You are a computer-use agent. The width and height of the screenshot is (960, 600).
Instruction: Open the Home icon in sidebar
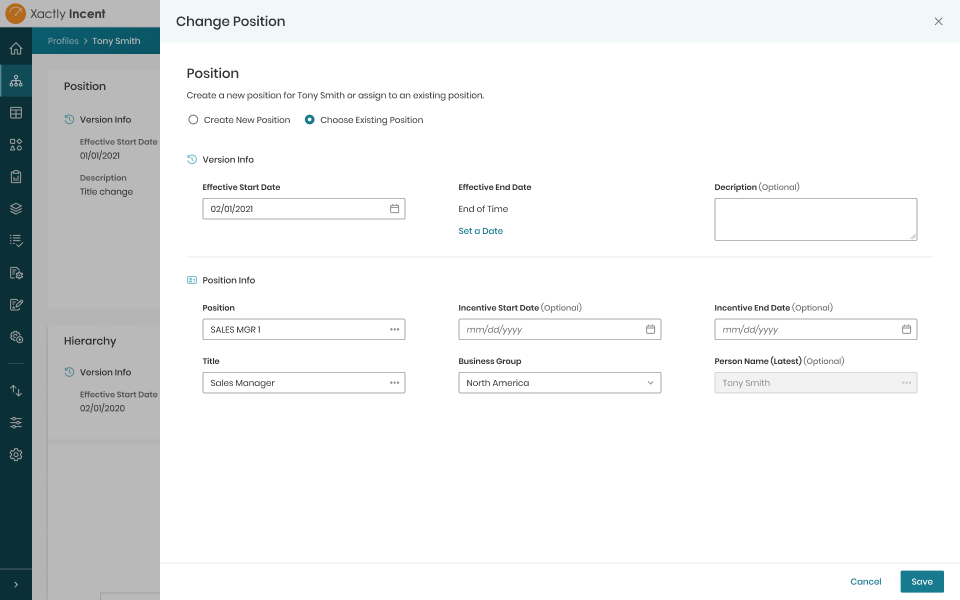16,48
